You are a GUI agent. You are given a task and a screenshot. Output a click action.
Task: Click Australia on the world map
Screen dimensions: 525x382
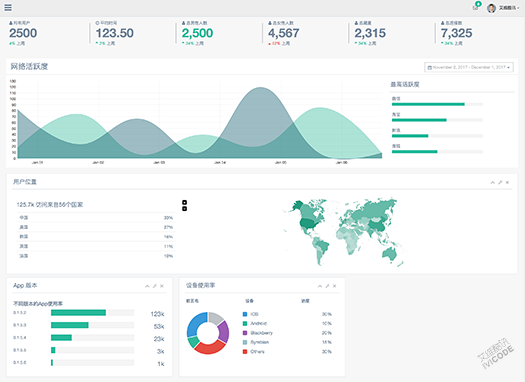click(x=389, y=253)
